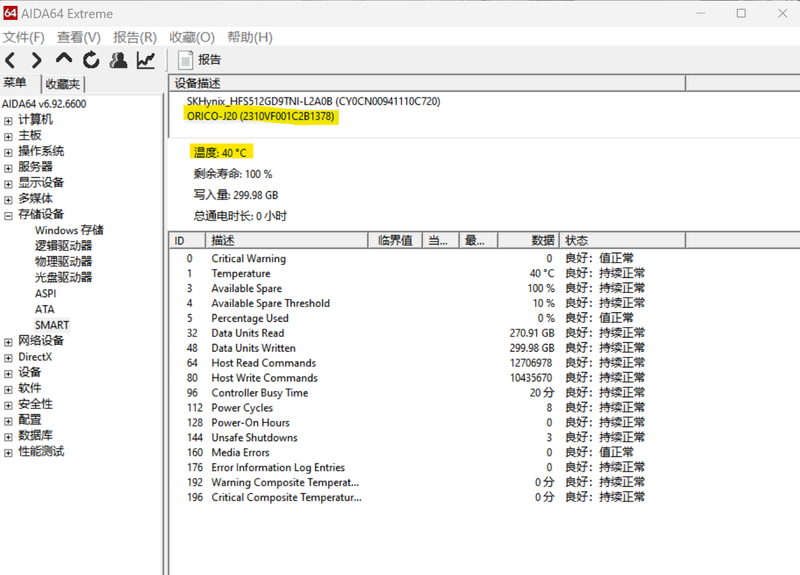Select ASPI in the tree
The width and height of the screenshot is (800, 575).
pos(45,293)
